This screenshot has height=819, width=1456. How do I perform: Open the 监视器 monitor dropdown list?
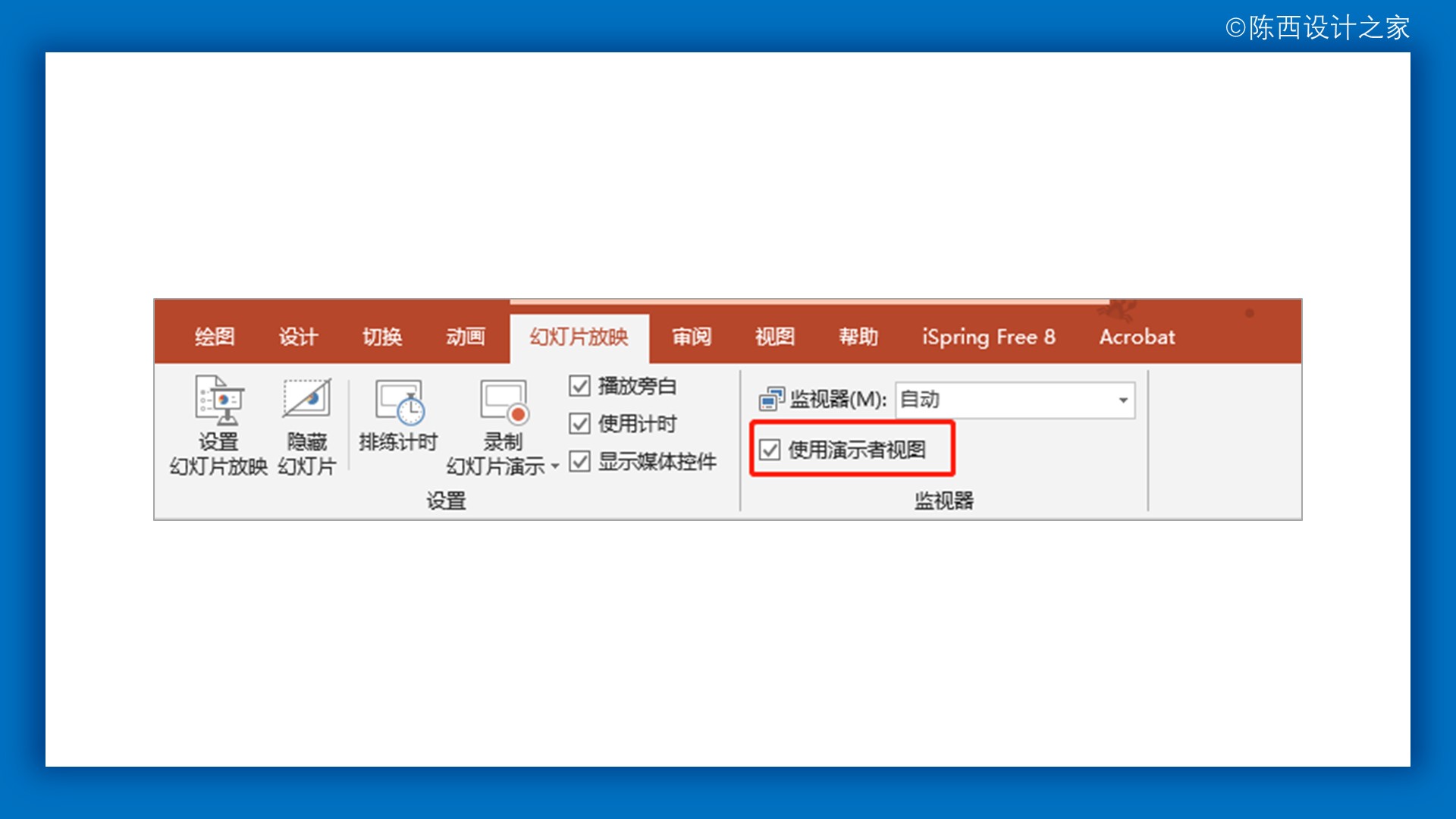(x=1123, y=400)
